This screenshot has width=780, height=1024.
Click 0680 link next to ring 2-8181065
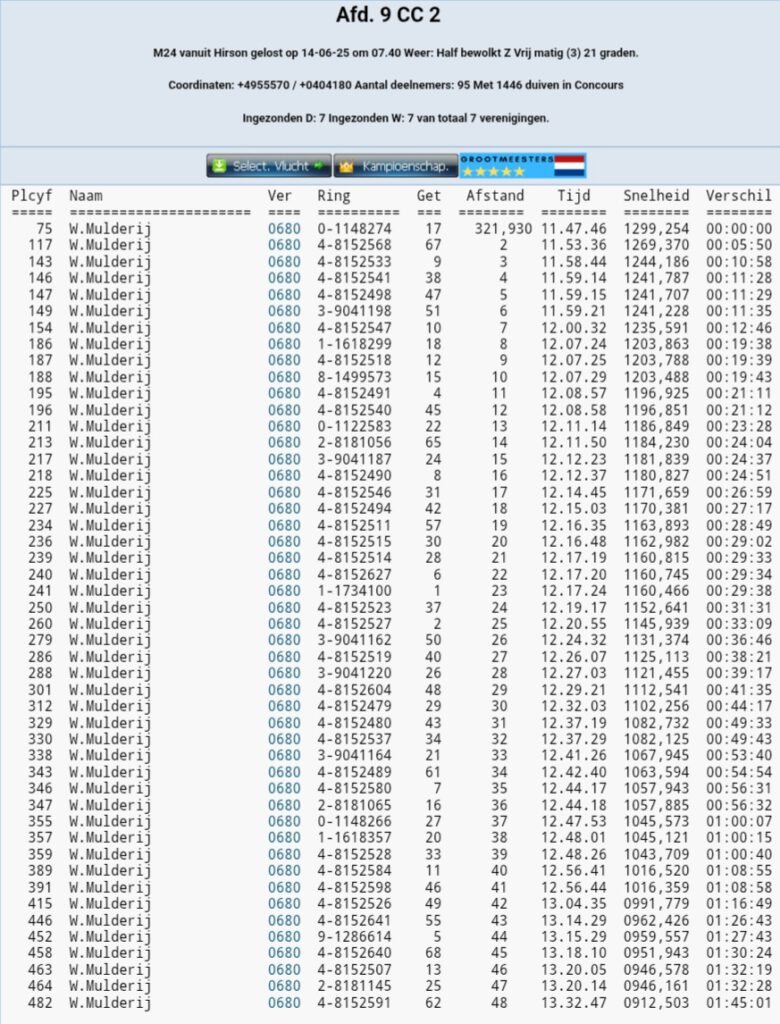coord(284,805)
